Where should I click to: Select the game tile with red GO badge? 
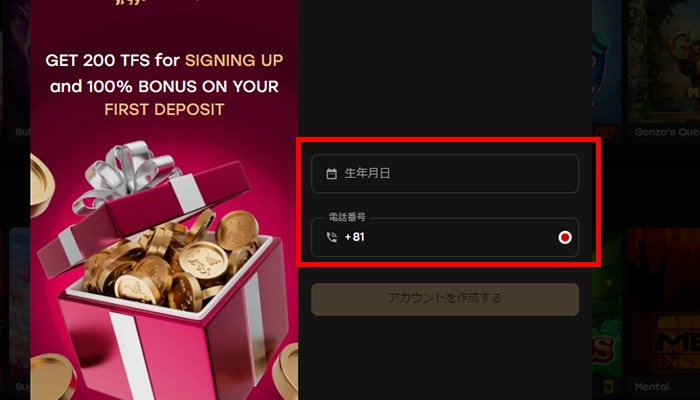(606, 71)
